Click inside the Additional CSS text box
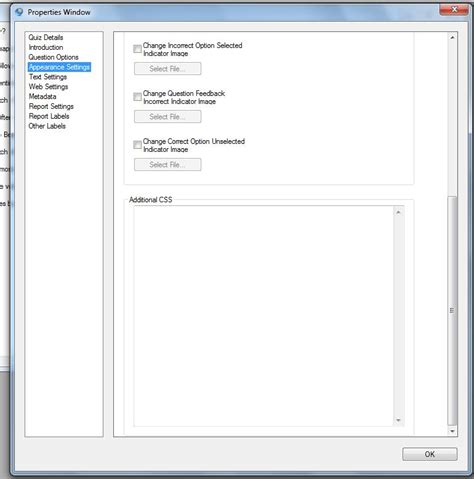Image resolution: width=474 pixels, height=479 pixels. pos(263,316)
